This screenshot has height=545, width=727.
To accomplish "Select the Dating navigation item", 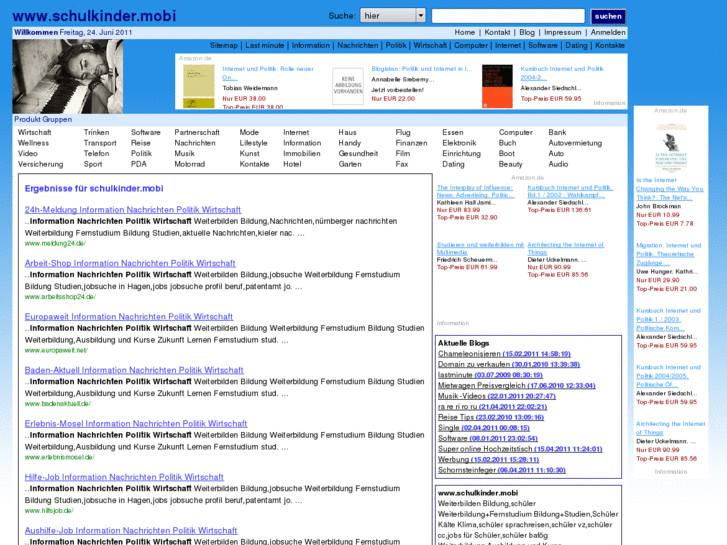I will point(576,45).
